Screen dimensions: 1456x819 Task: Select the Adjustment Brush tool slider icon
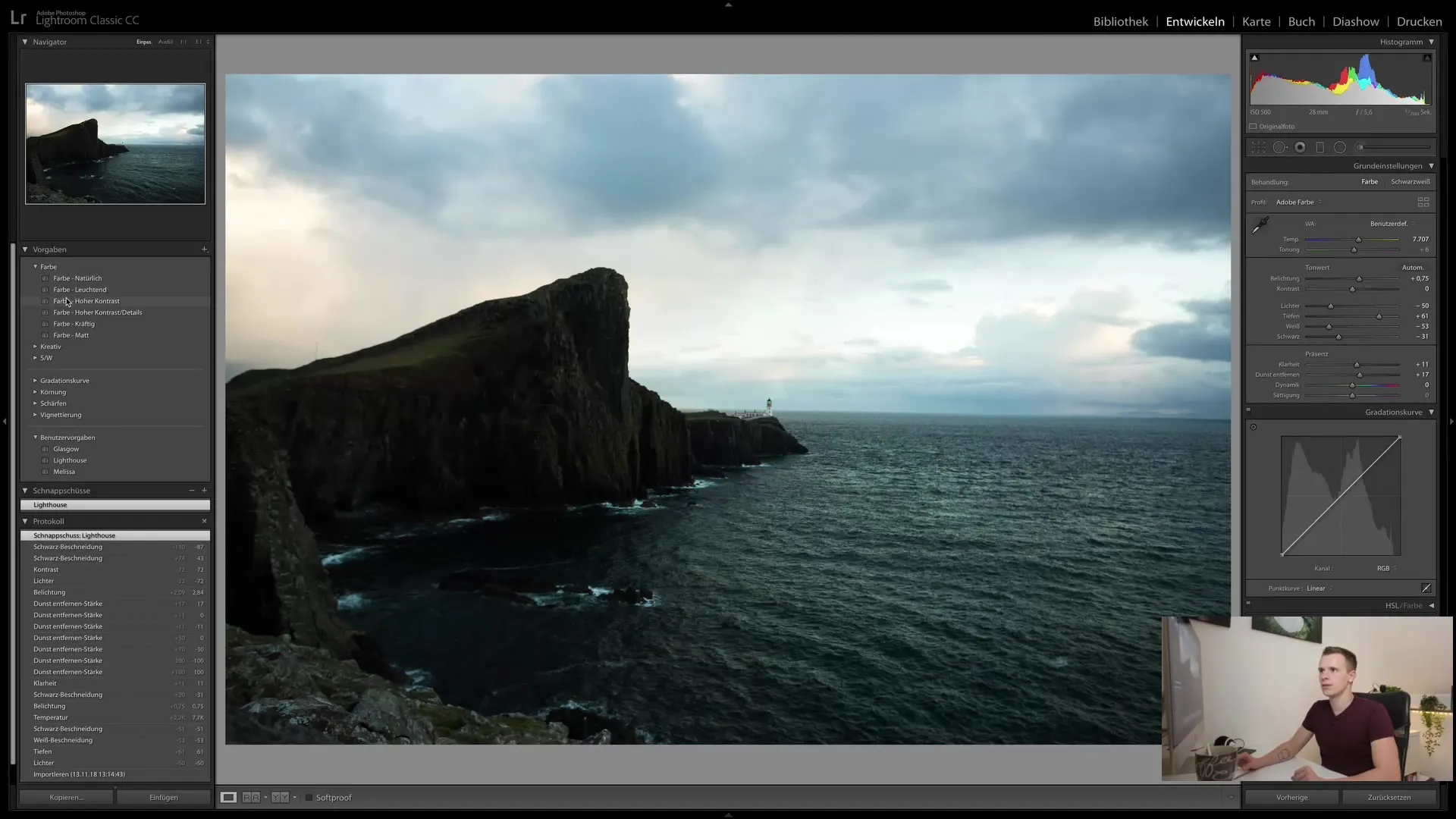coord(1394,147)
